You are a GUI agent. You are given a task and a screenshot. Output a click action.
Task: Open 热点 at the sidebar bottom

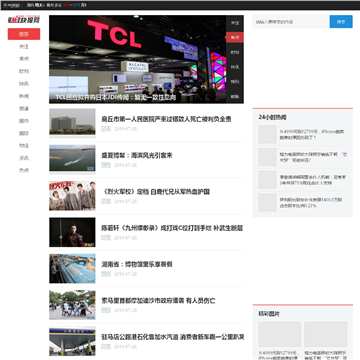coord(24,170)
